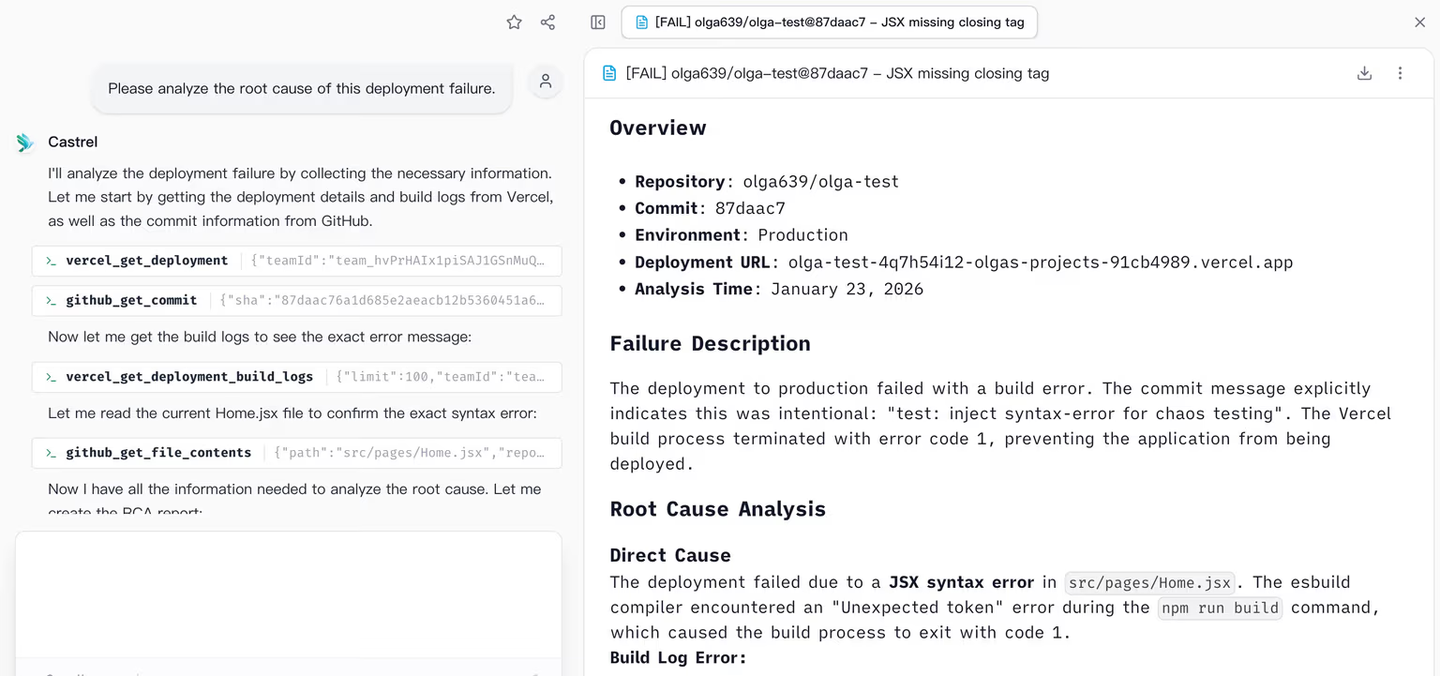This screenshot has height=676, width=1440.
Task: Click the Failure Description heading
Action: pos(710,344)
